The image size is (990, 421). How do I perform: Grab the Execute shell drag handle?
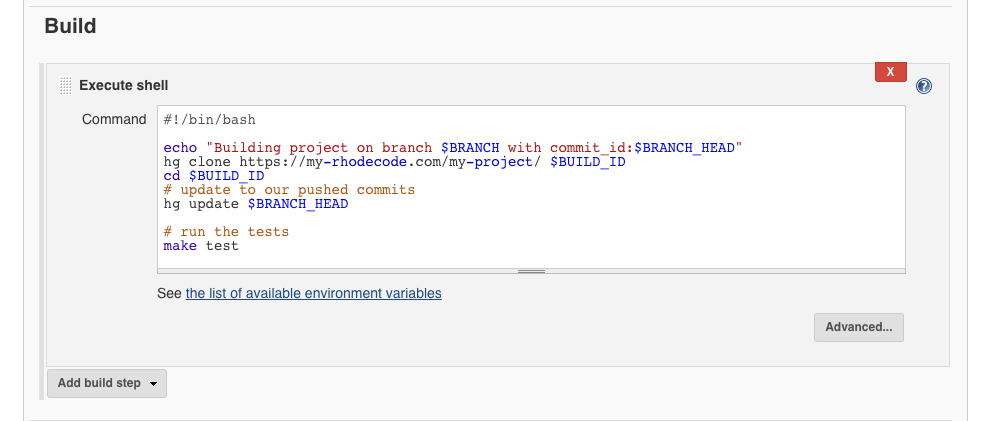[66, 86]
